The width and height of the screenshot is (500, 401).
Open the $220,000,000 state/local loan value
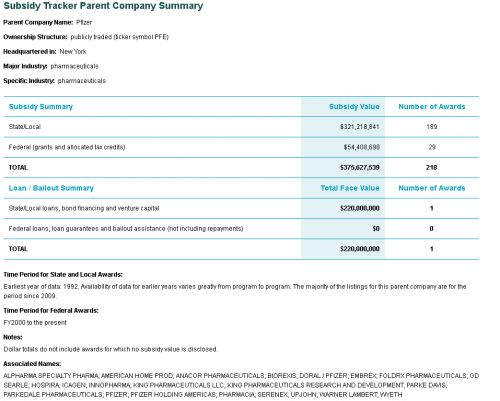click(x=360, y=208)
